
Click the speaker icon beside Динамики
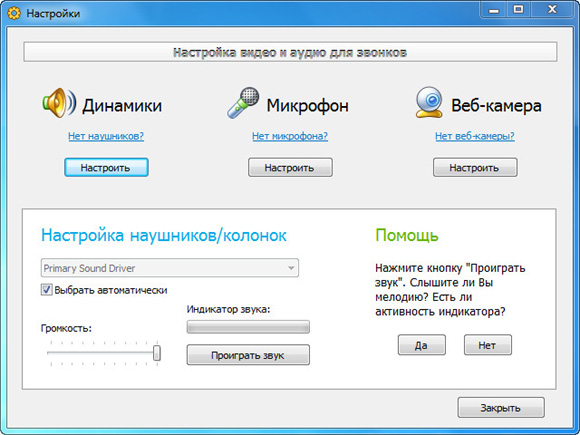(x=59, y=103)
